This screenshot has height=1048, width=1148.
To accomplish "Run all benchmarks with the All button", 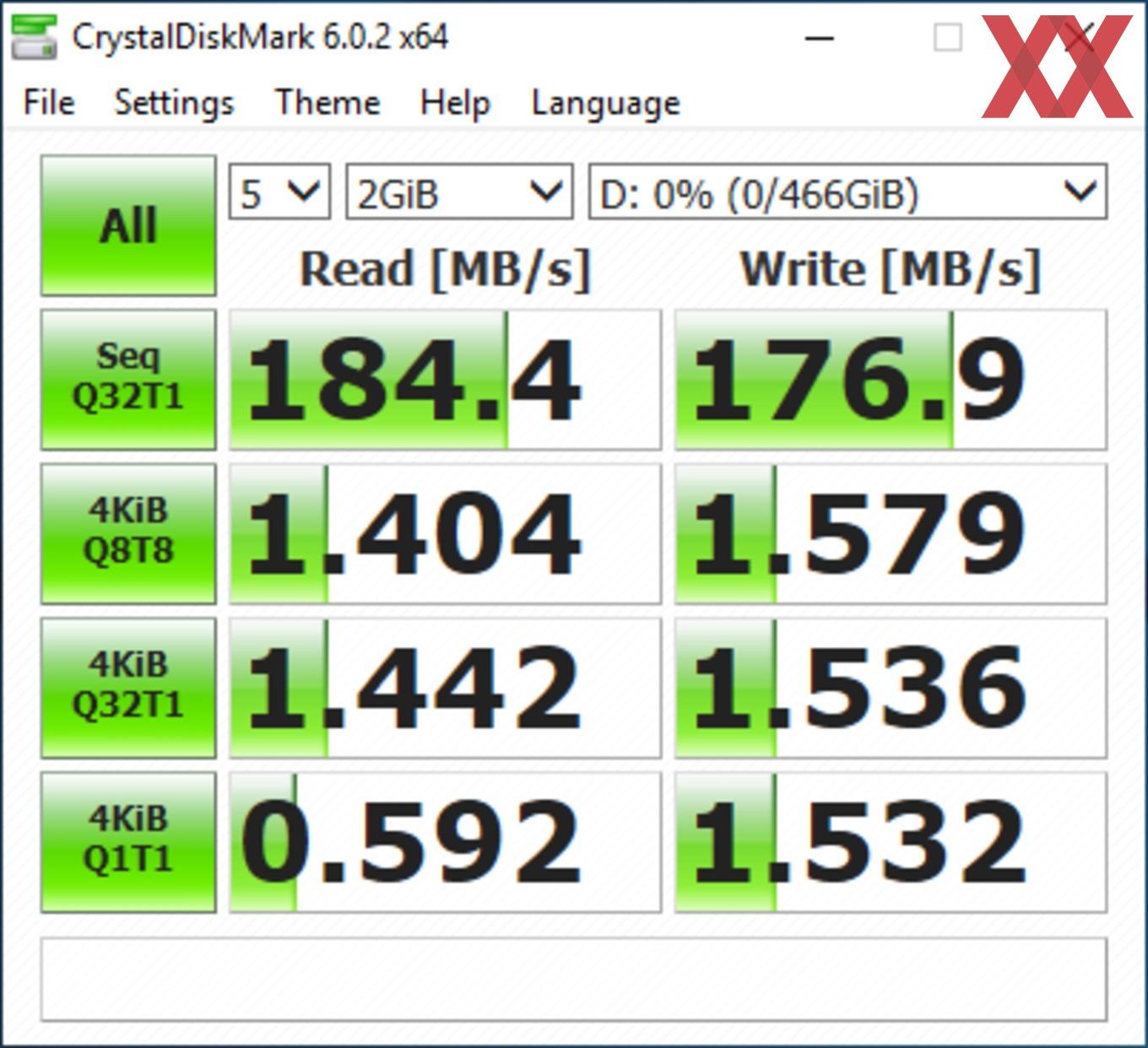I will pos(128,225).
